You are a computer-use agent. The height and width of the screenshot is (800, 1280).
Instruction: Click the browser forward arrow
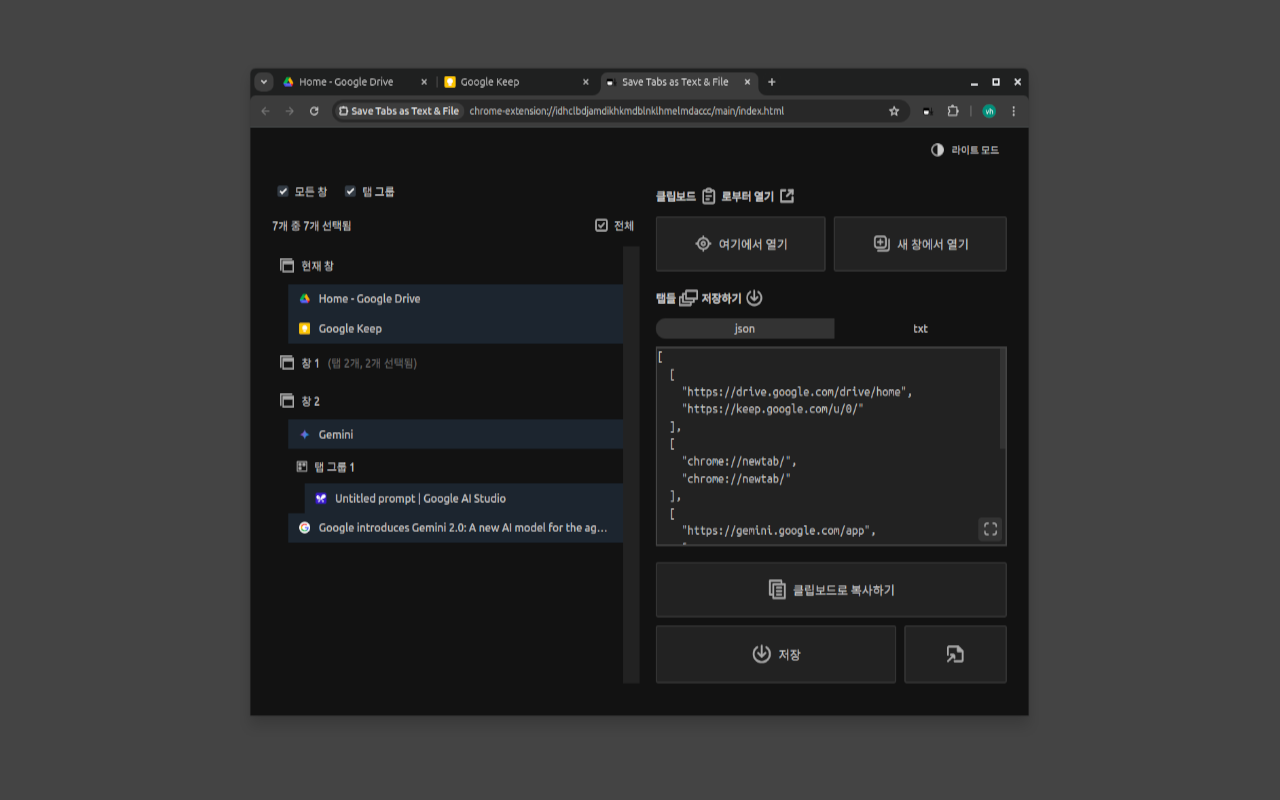click(x=289, y=111)
